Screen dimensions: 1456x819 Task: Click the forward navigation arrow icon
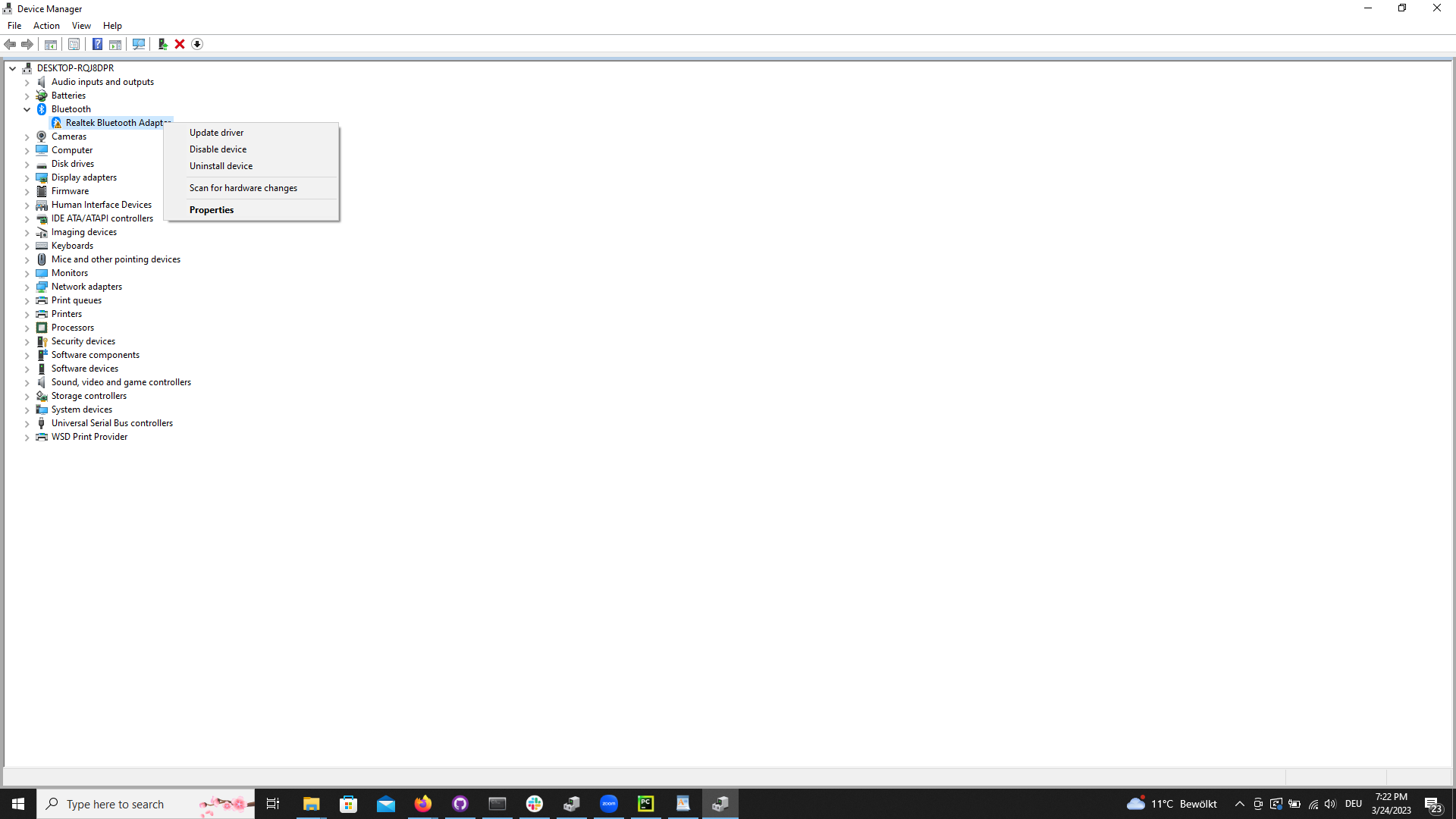27,44
